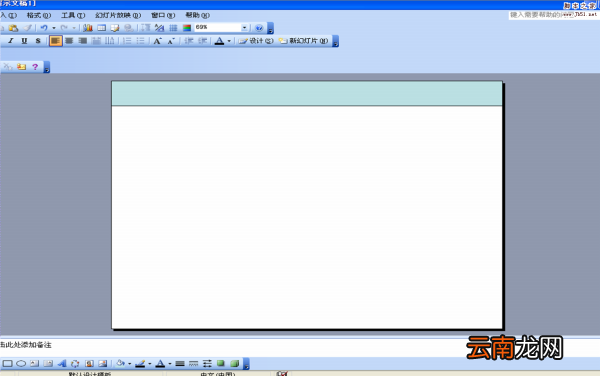The image size is (600, 376).
Task: Toggle the Numbering list icon
Action: tap(127, 41)
